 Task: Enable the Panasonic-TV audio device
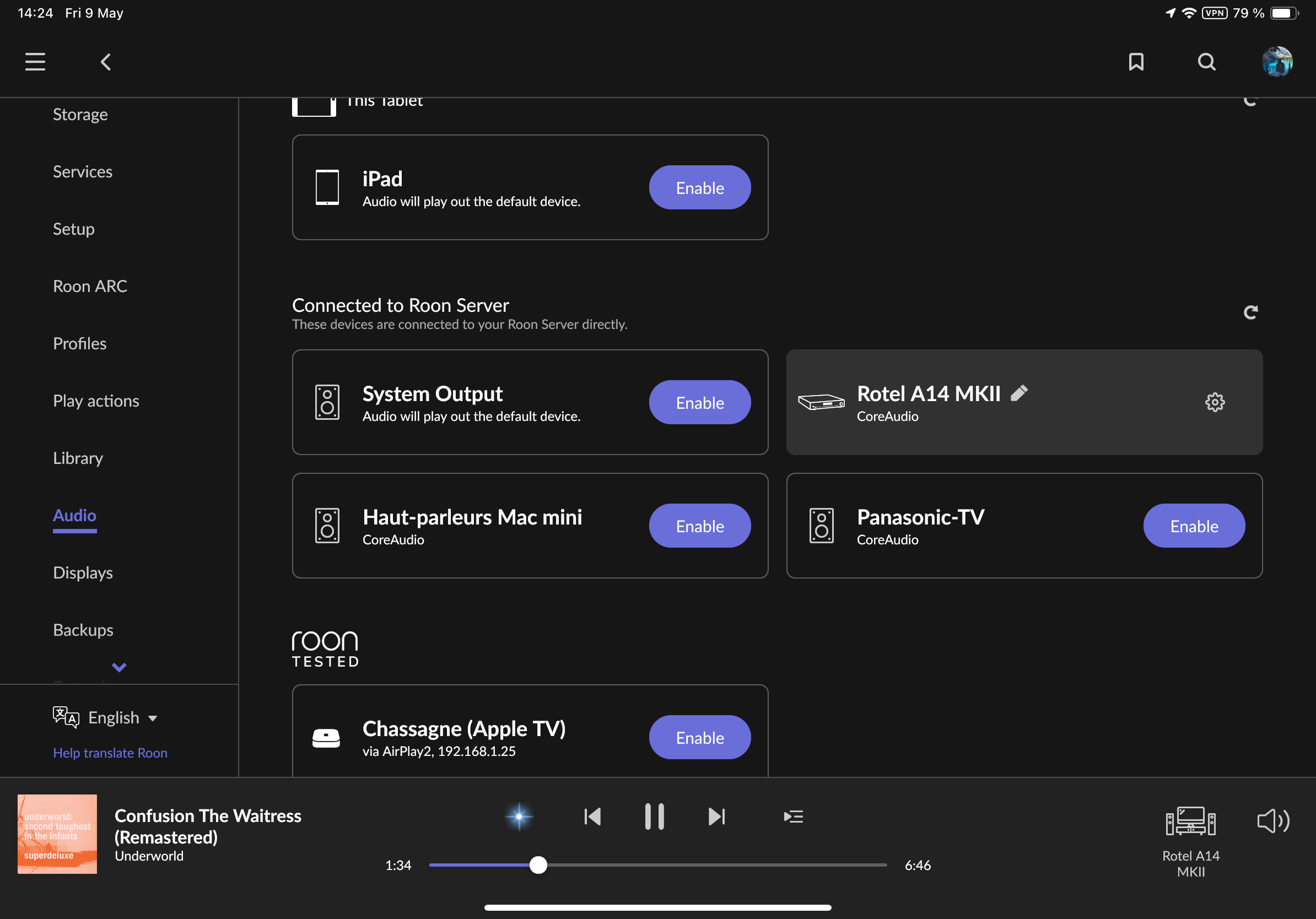coord(1194,526)
